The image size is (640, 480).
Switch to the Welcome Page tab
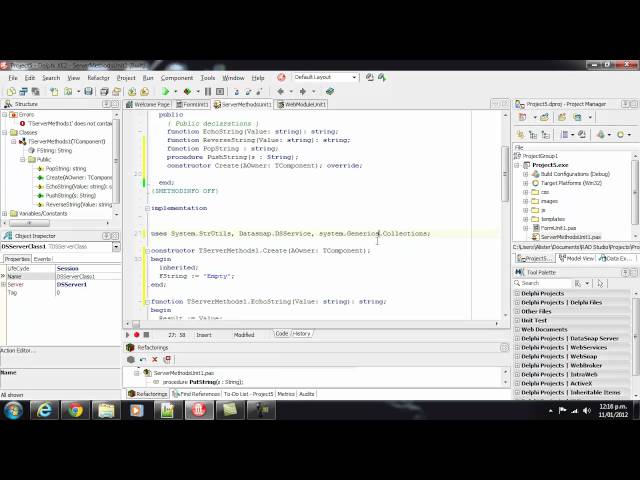click(x=148, y=104)
